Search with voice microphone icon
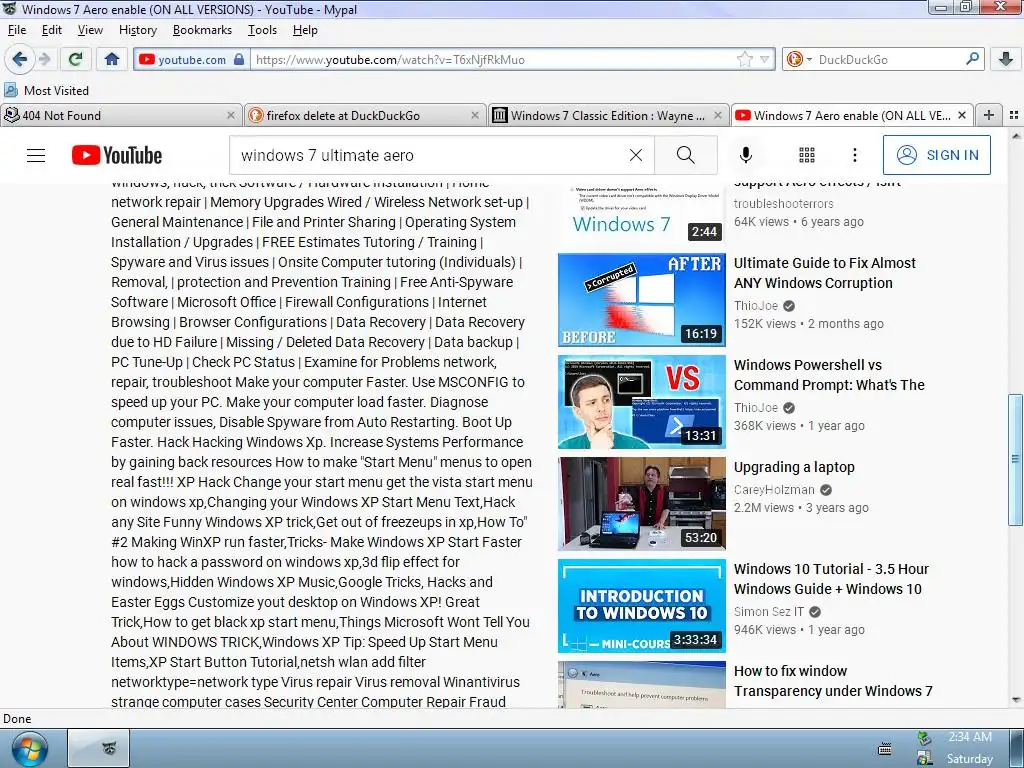 746,155
